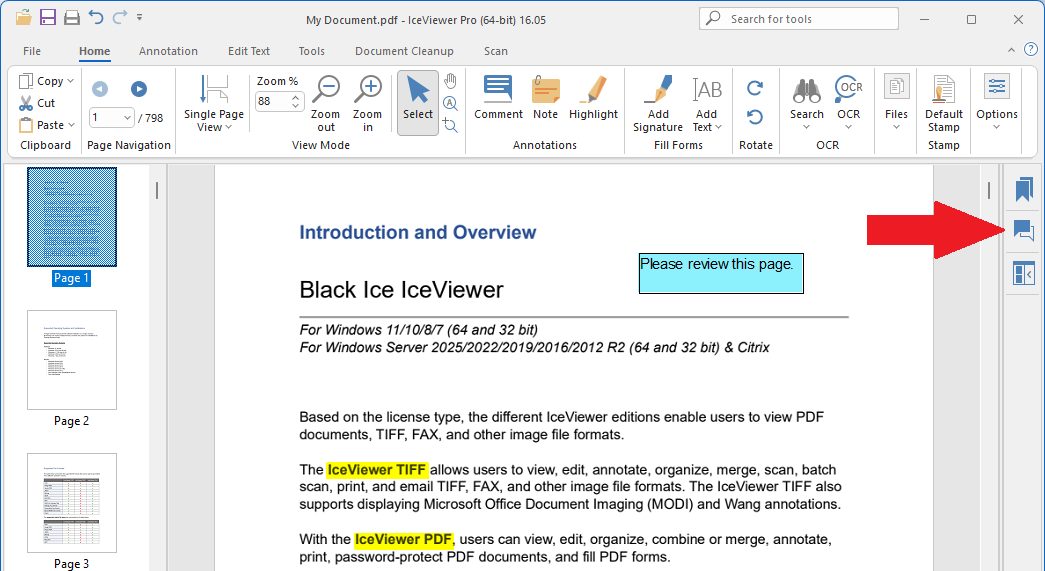Decrease zoom percent with the down stepper
Viewport: 1045px width, 571px height.
(296, 105)
